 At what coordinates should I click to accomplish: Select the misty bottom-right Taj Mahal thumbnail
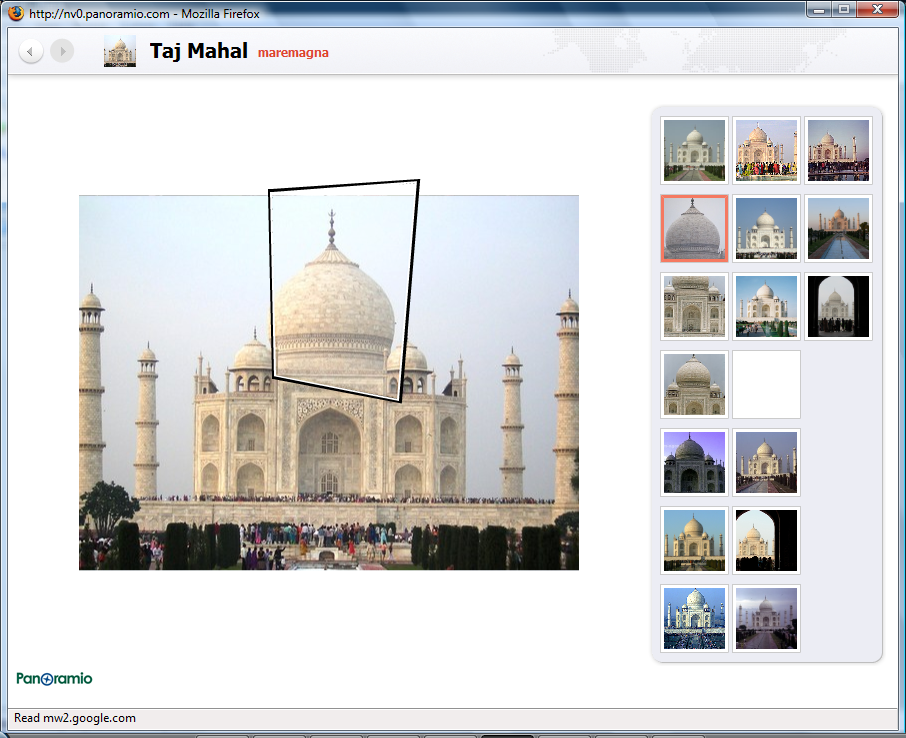(766, 618)
